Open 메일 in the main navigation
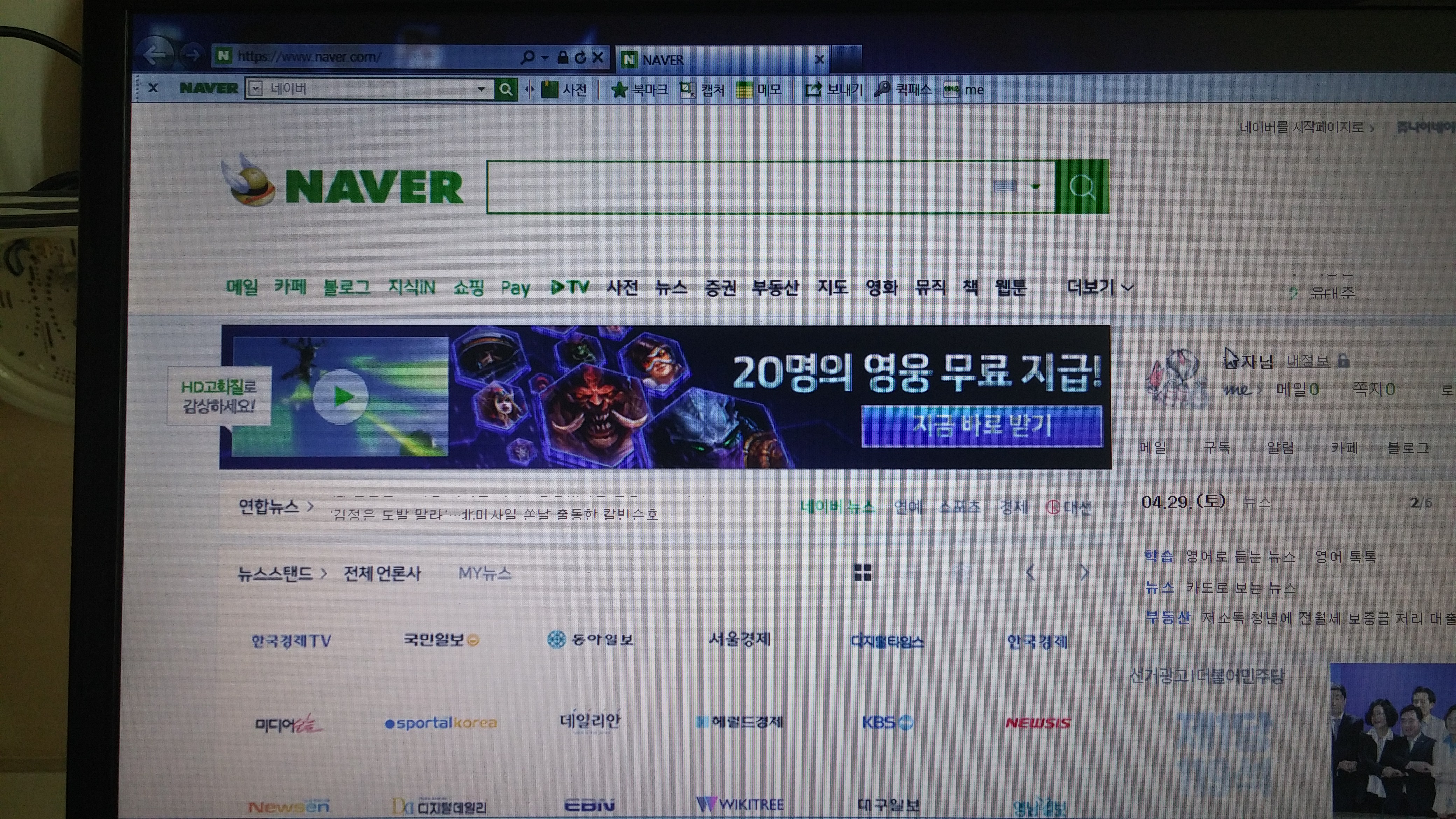1456x819 pixels. click(x=241, y=287)
